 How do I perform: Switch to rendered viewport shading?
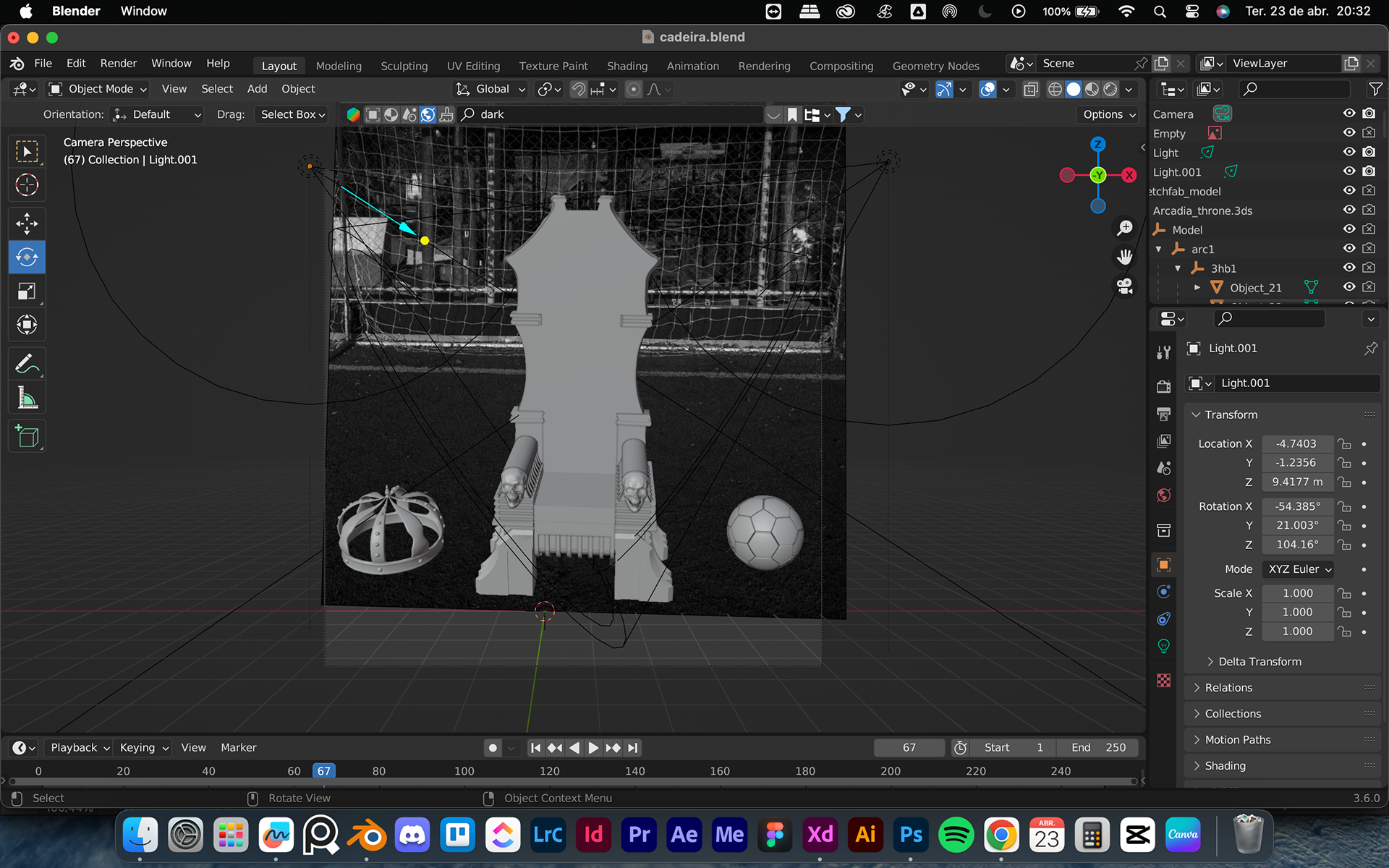[1110, 89]
